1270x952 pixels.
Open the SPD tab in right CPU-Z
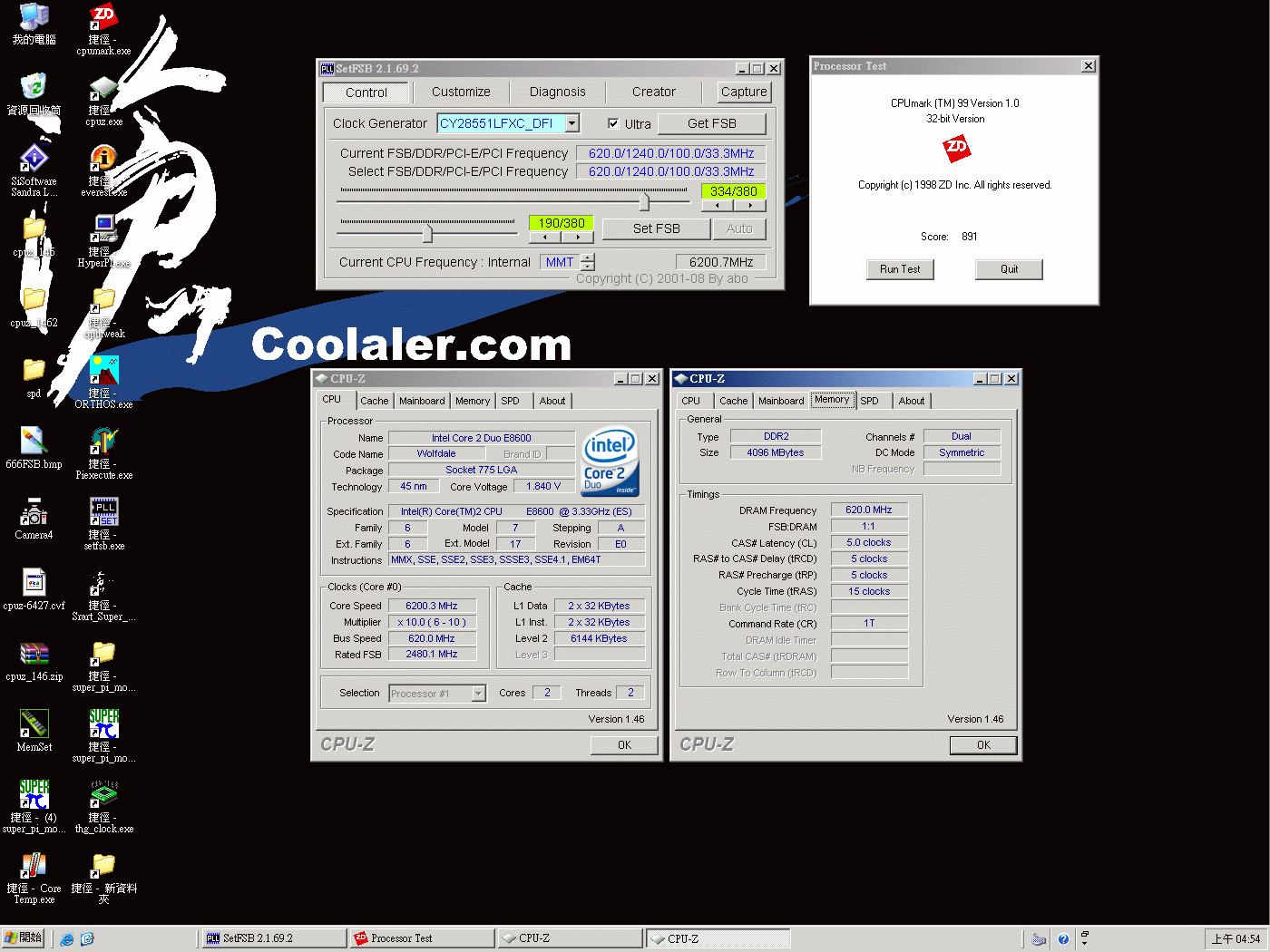[x=870, y=401]
